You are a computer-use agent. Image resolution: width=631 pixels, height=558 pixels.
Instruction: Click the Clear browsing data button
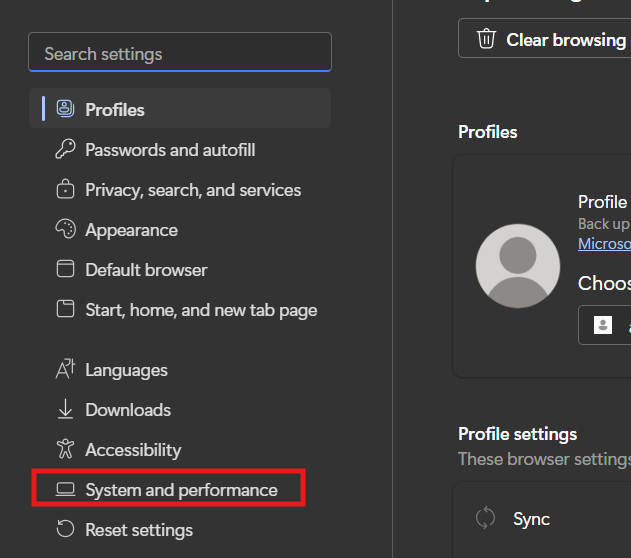[544, 39]
